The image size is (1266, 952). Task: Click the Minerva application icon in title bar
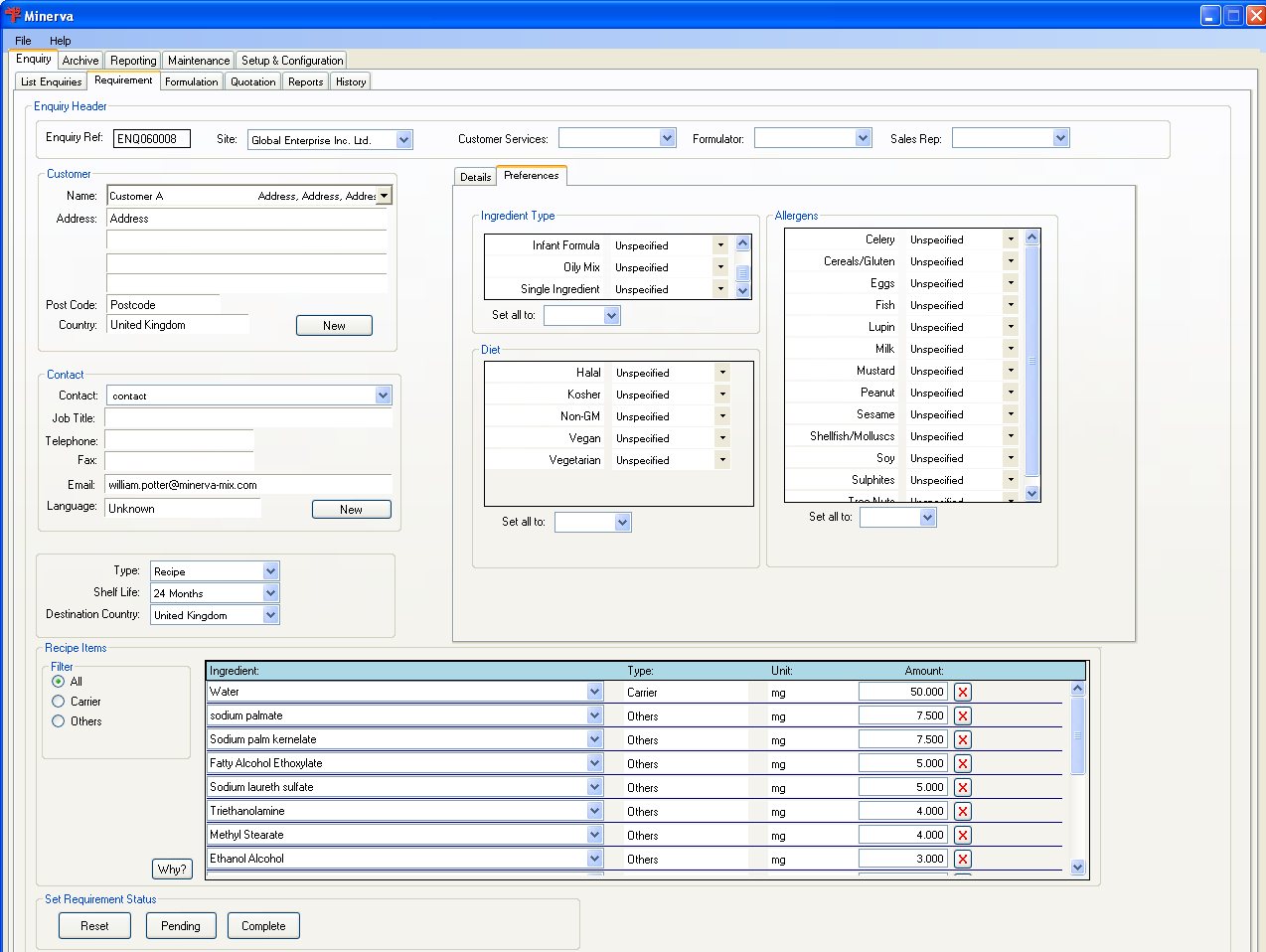[13, 15]
